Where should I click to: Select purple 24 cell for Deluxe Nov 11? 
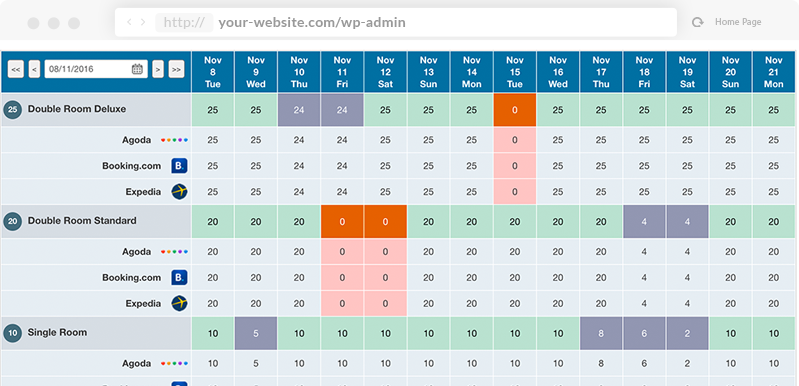342,110
